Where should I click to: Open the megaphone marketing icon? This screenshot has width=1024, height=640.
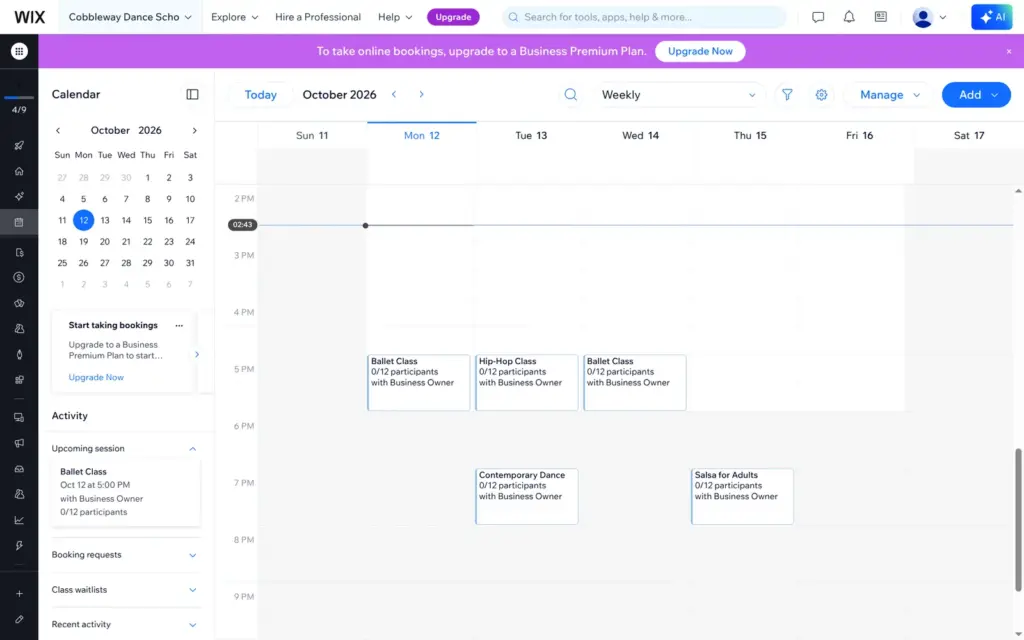point(19,443)
